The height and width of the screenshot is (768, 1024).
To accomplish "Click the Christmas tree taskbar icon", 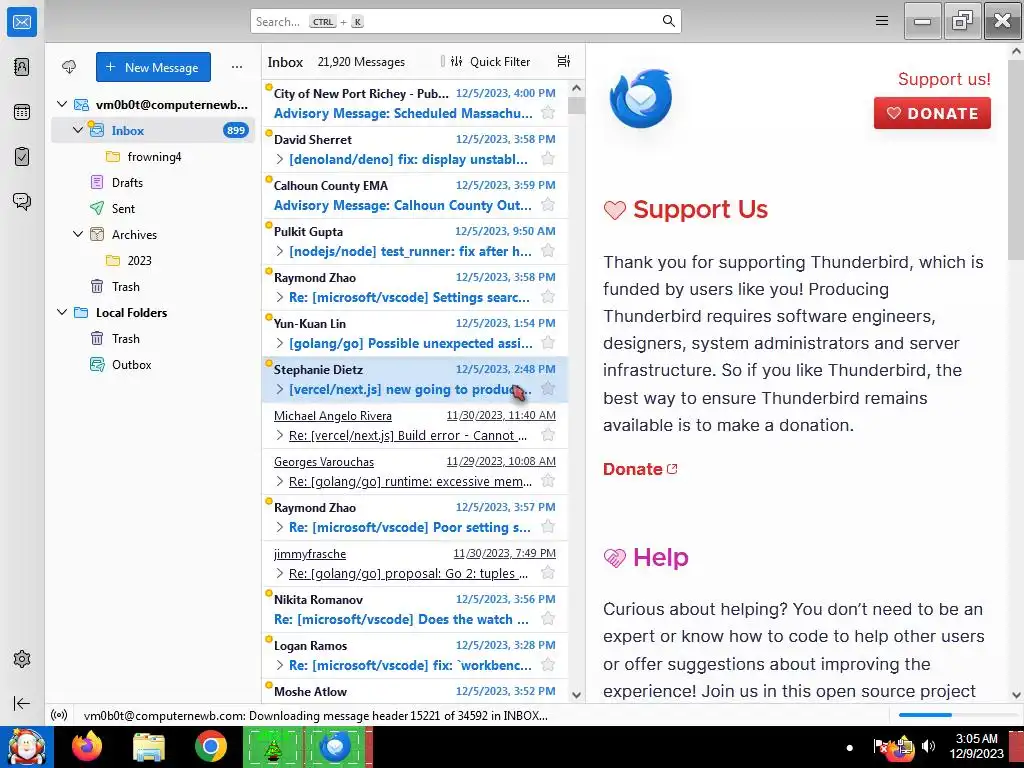I will tap(272, 746).
